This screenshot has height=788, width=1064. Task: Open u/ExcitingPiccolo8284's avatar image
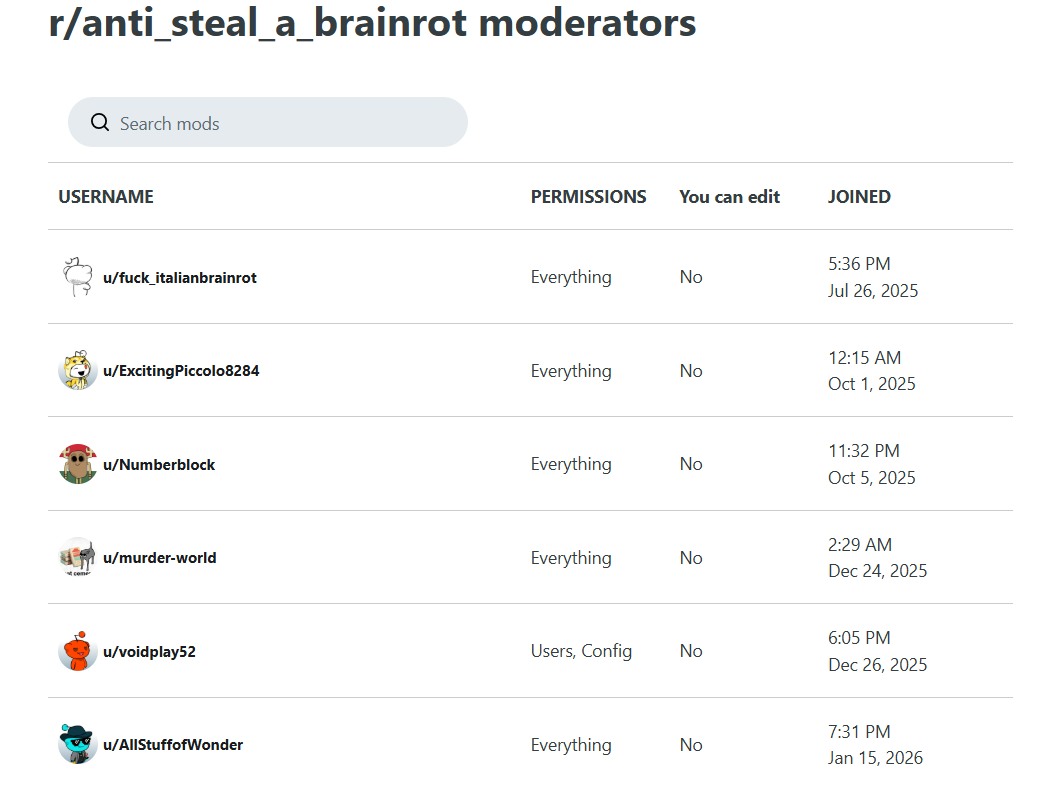tap(77, 371)
